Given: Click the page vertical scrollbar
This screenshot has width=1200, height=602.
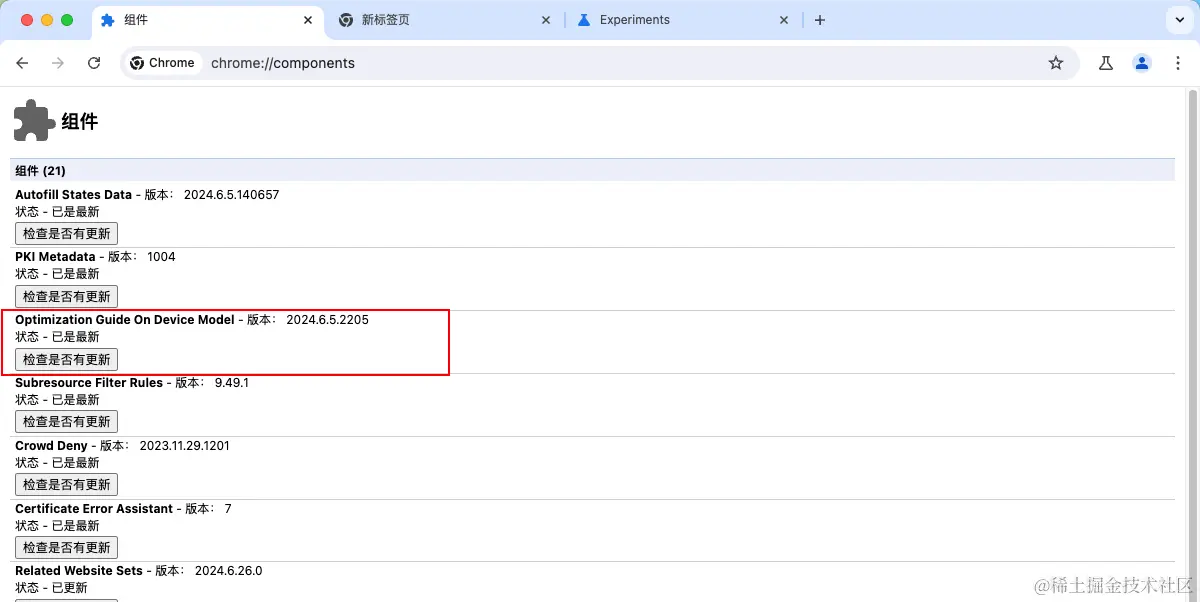Looking at the screenshot, I should pyautogui.click(x=1192, y=345).
